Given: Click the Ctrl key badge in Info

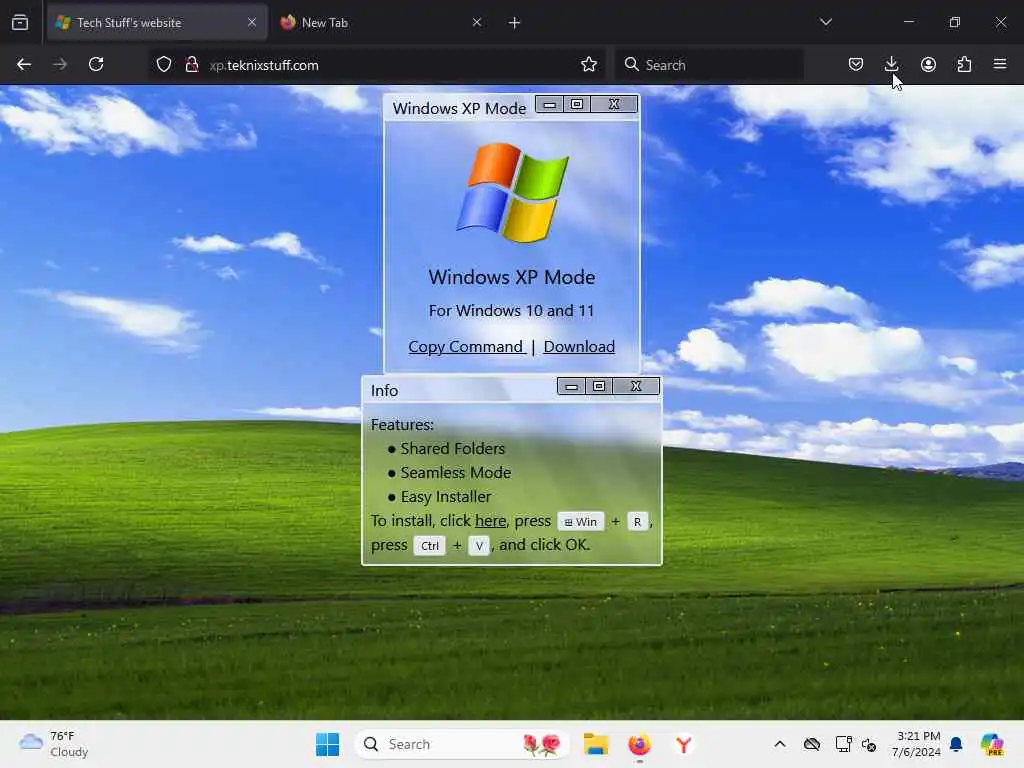Looking at the screenshot, I should [x=430, y=546].
